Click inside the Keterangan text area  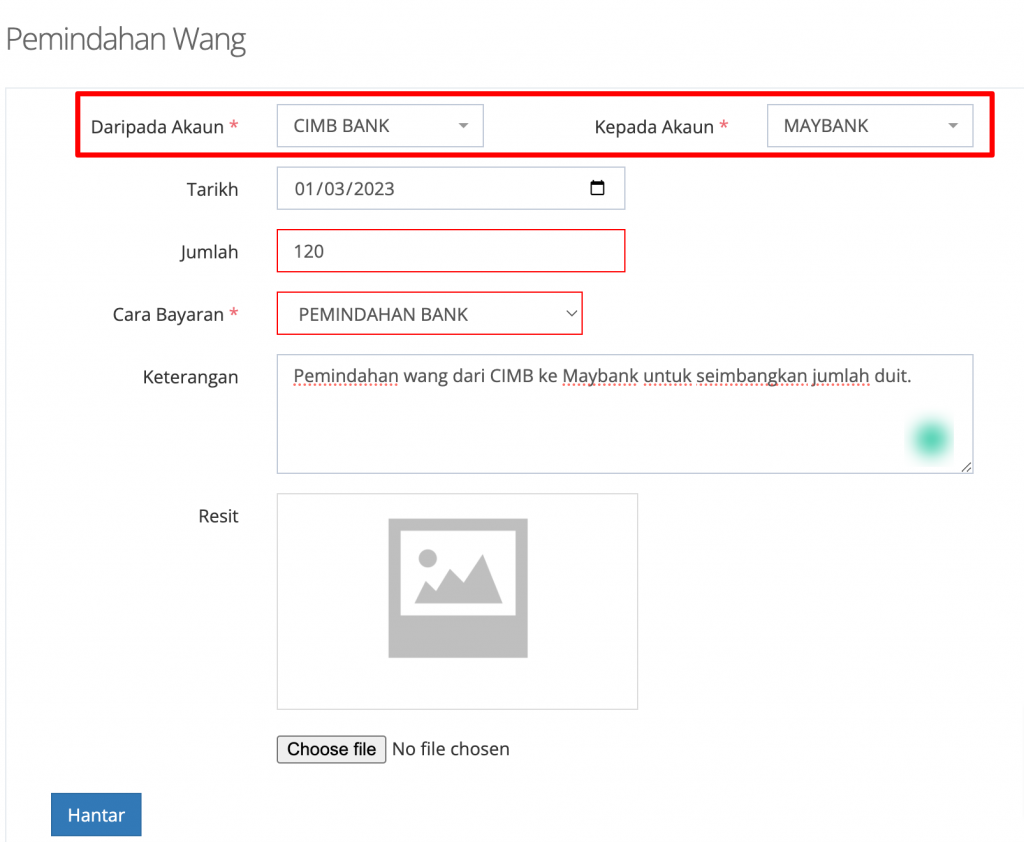[625, 414]
